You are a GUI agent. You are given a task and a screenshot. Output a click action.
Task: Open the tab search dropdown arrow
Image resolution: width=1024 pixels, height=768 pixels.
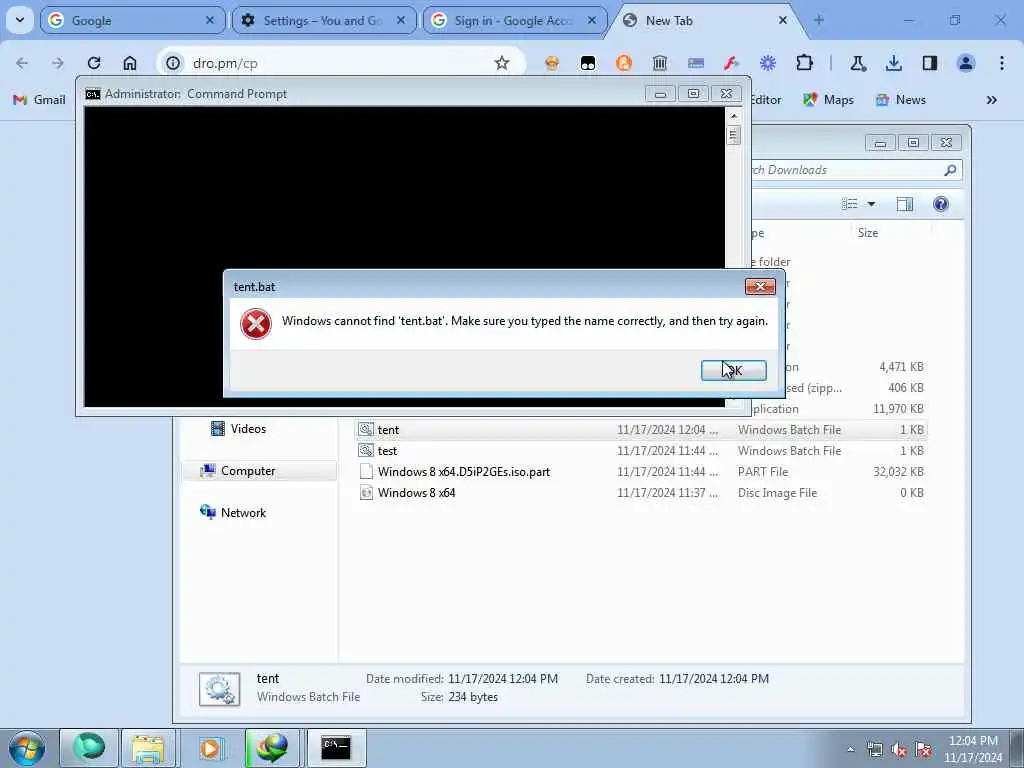point(20,20)
